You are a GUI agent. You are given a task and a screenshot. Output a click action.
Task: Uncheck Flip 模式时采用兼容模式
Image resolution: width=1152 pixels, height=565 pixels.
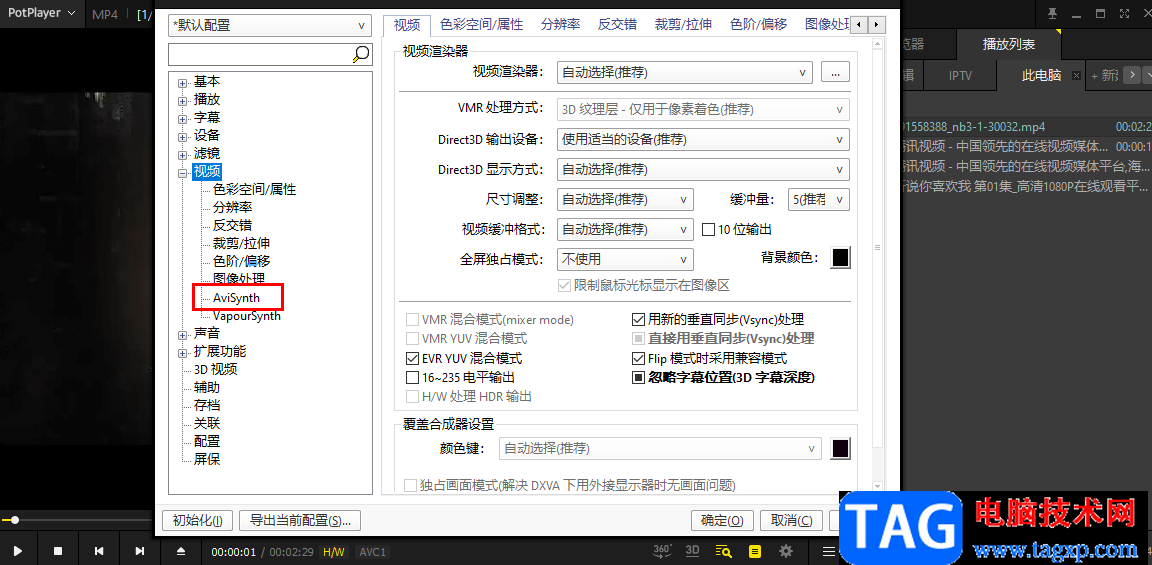coord(638,359)
